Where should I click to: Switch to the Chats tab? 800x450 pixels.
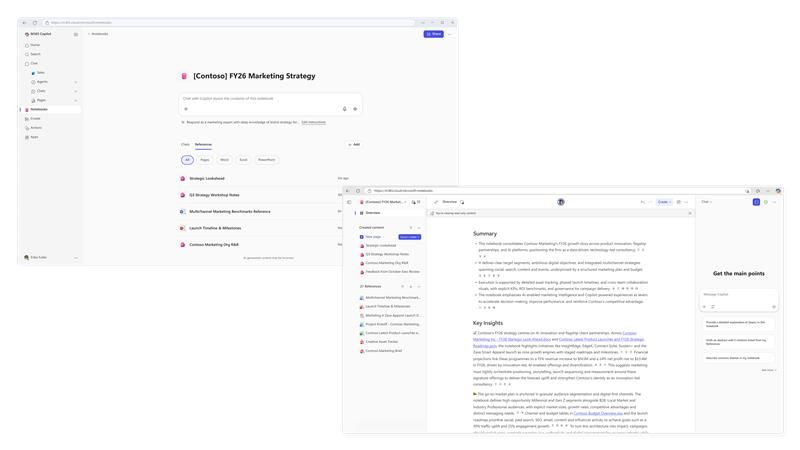185,144
